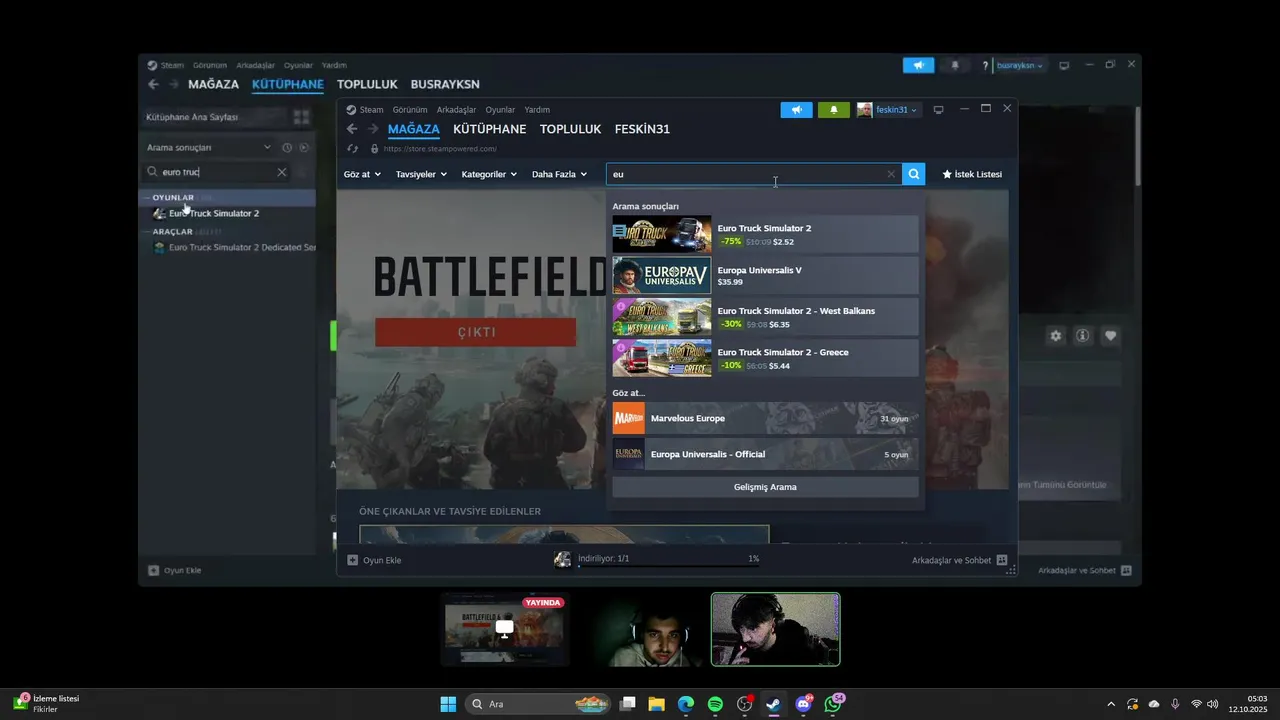Click the back window's vertical scrollbar
Screen dimensions: 1280x720
click(x=1137, y=146)
